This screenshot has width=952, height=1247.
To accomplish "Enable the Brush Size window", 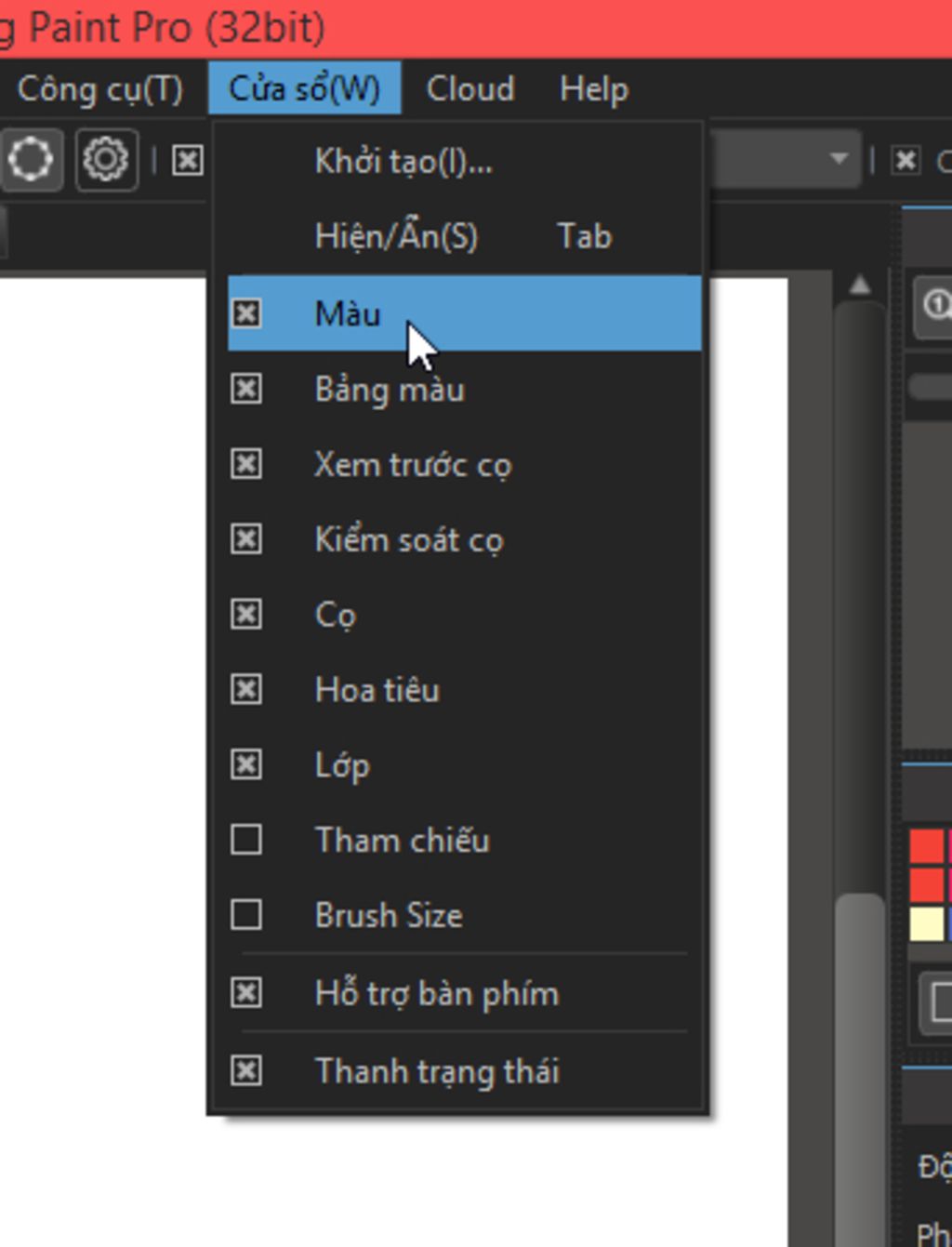I will [x=389, y=916].
